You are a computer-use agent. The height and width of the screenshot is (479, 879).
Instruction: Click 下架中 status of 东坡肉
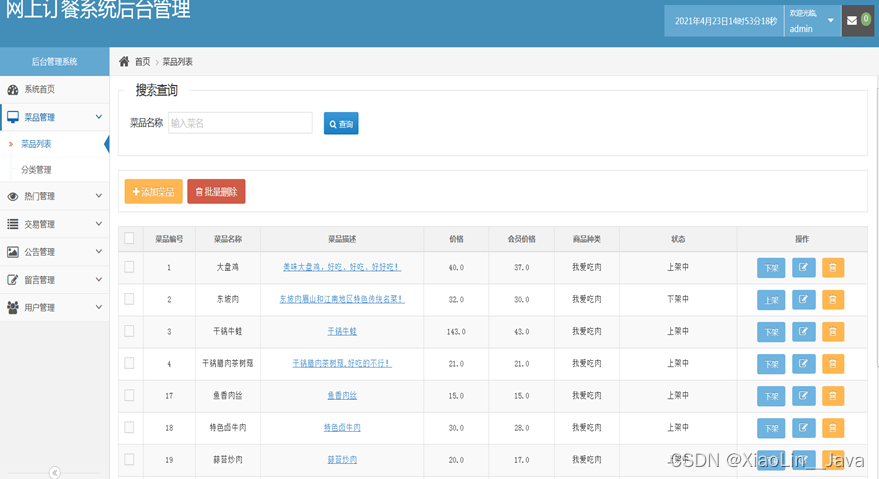(x=678, y=299)
